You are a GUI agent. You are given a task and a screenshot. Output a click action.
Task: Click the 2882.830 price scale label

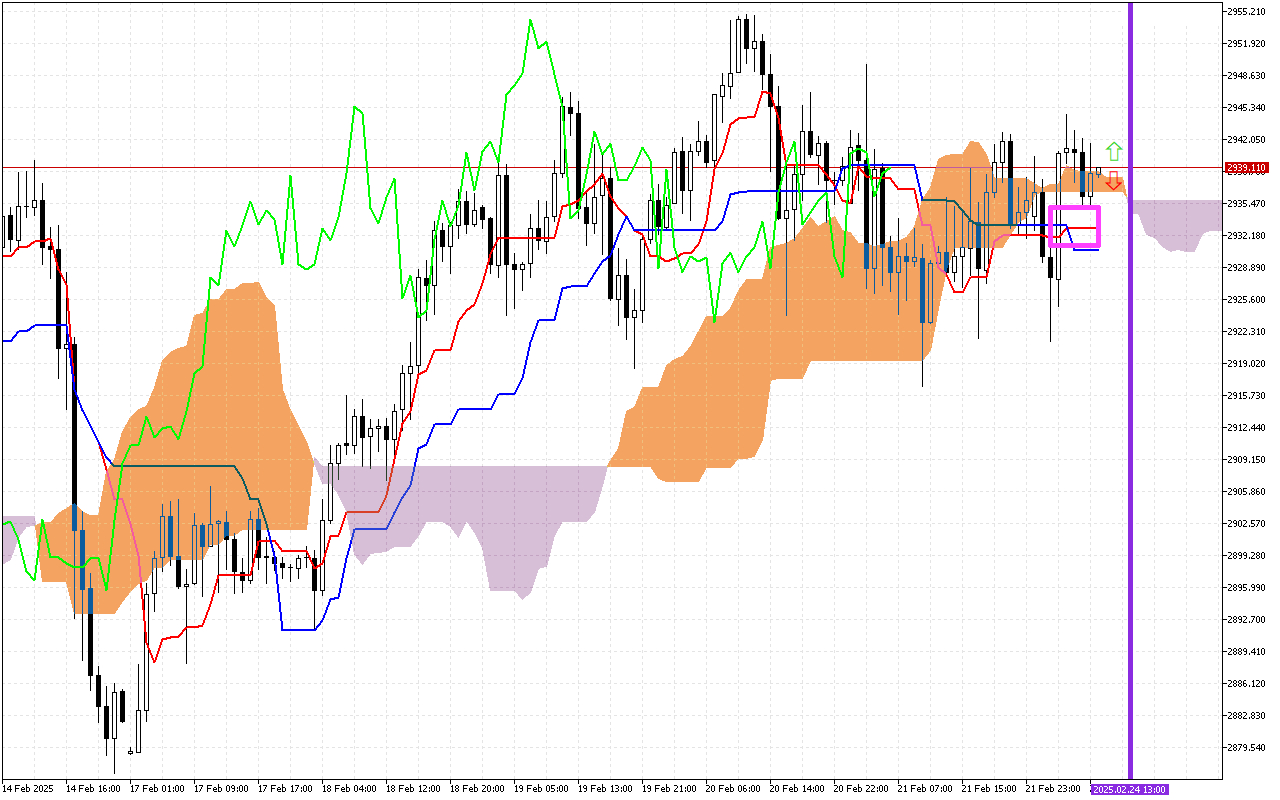pyautogui.click(x=1247, y=716)
